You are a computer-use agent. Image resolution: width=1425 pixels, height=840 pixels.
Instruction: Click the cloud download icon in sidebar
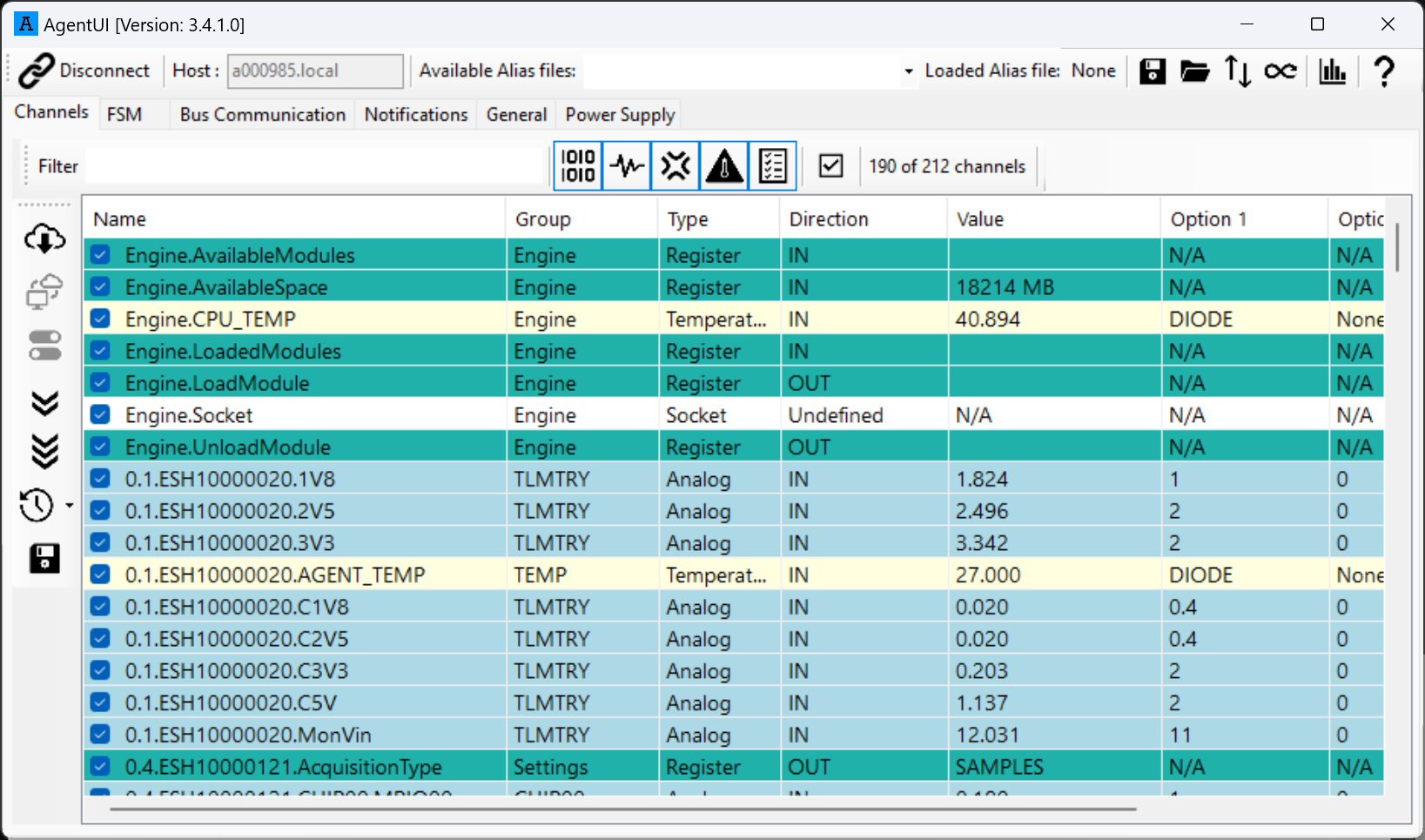tap(44, 239)
